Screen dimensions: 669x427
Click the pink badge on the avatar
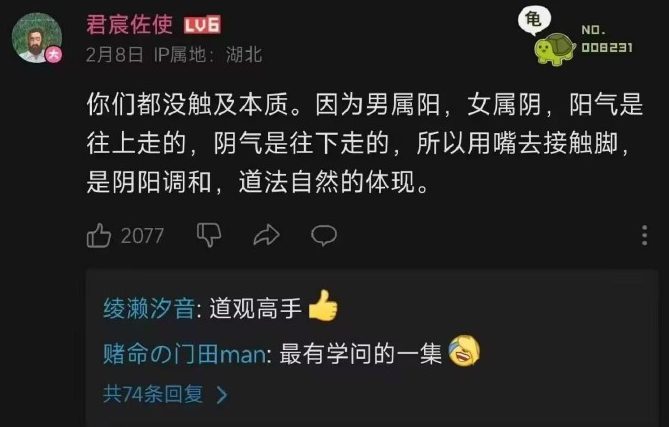click(54, 55)
